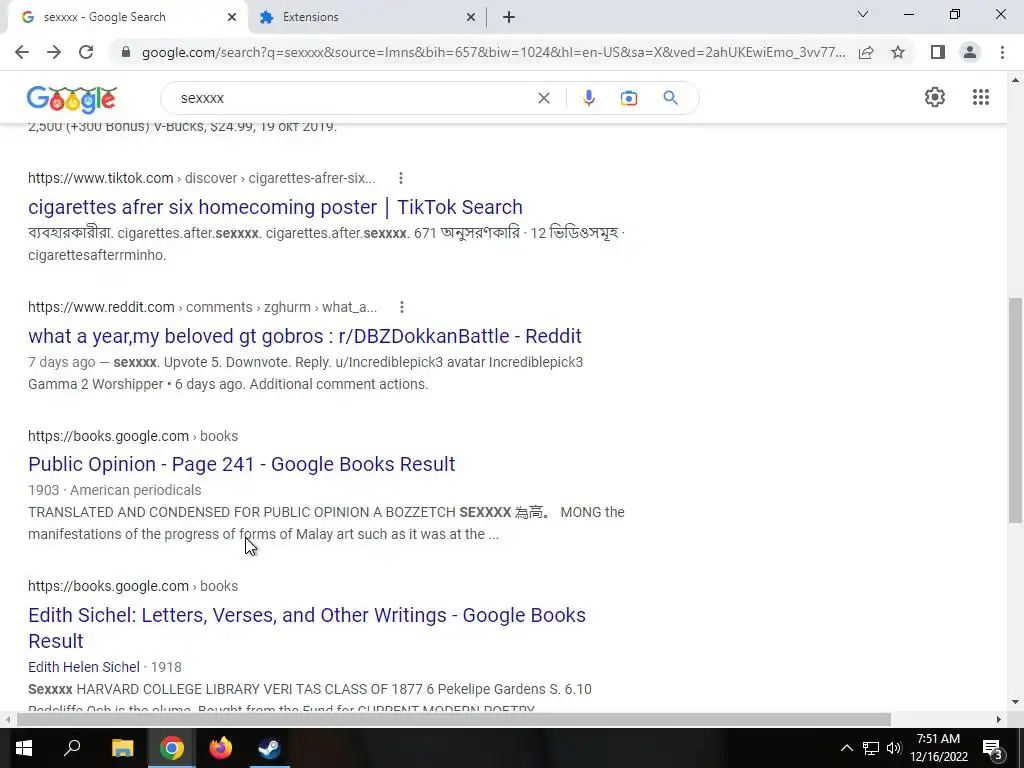Open the cigarettes afrer six TikTok result
The width and height of the screenshot is (1024, 768).
click(x=275, y=207)
